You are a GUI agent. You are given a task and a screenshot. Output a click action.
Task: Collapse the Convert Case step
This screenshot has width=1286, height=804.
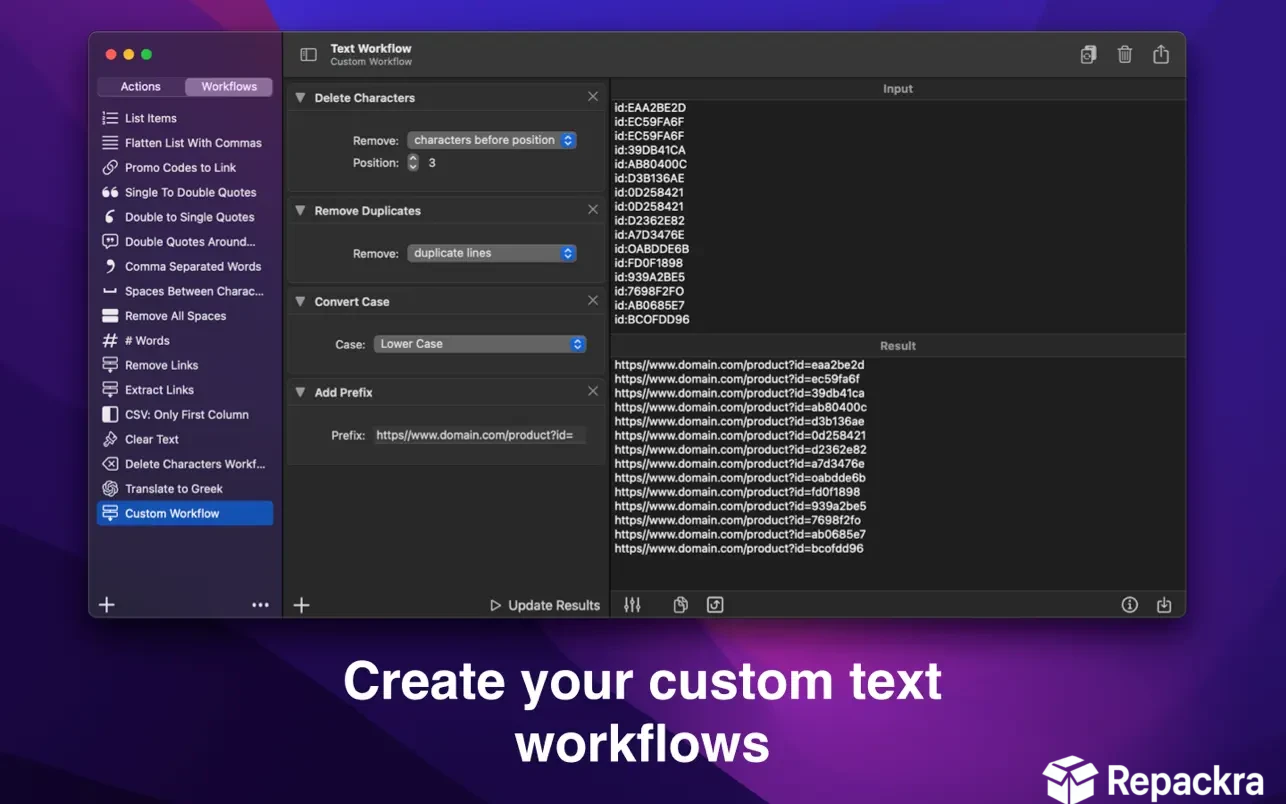[300, 302]
